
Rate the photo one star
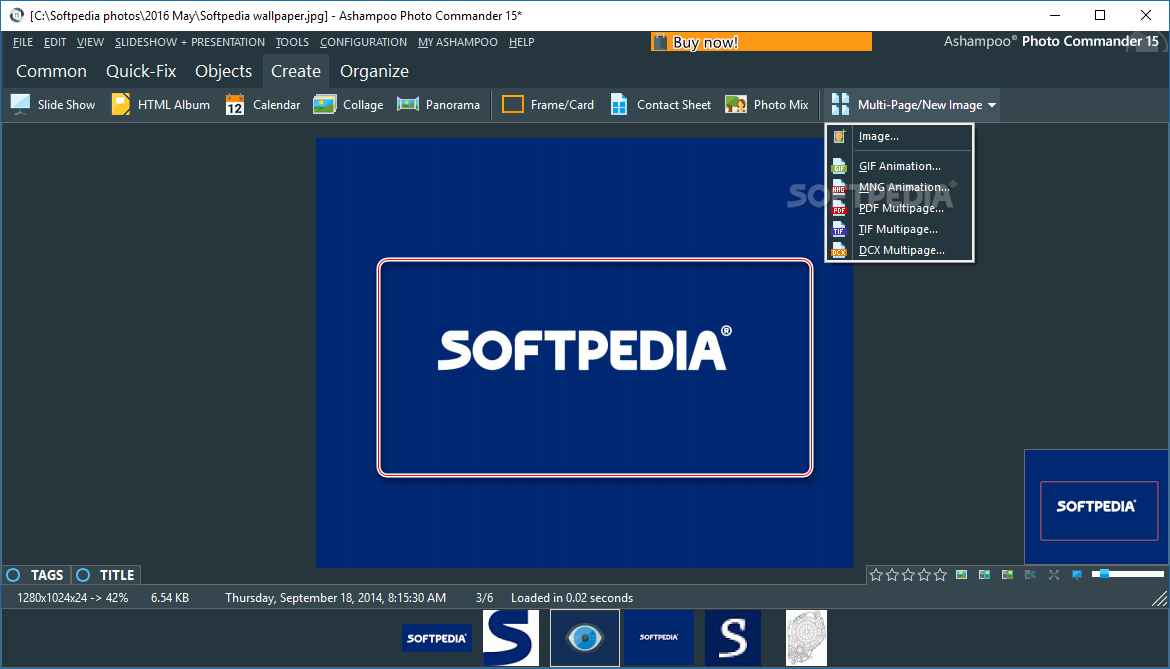[x=876, y=574]
